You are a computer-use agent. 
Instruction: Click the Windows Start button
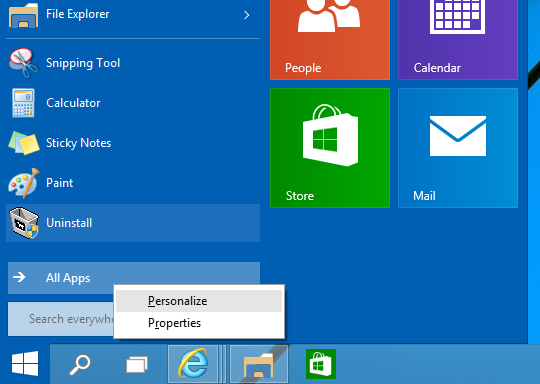click(x=25, y=364)
